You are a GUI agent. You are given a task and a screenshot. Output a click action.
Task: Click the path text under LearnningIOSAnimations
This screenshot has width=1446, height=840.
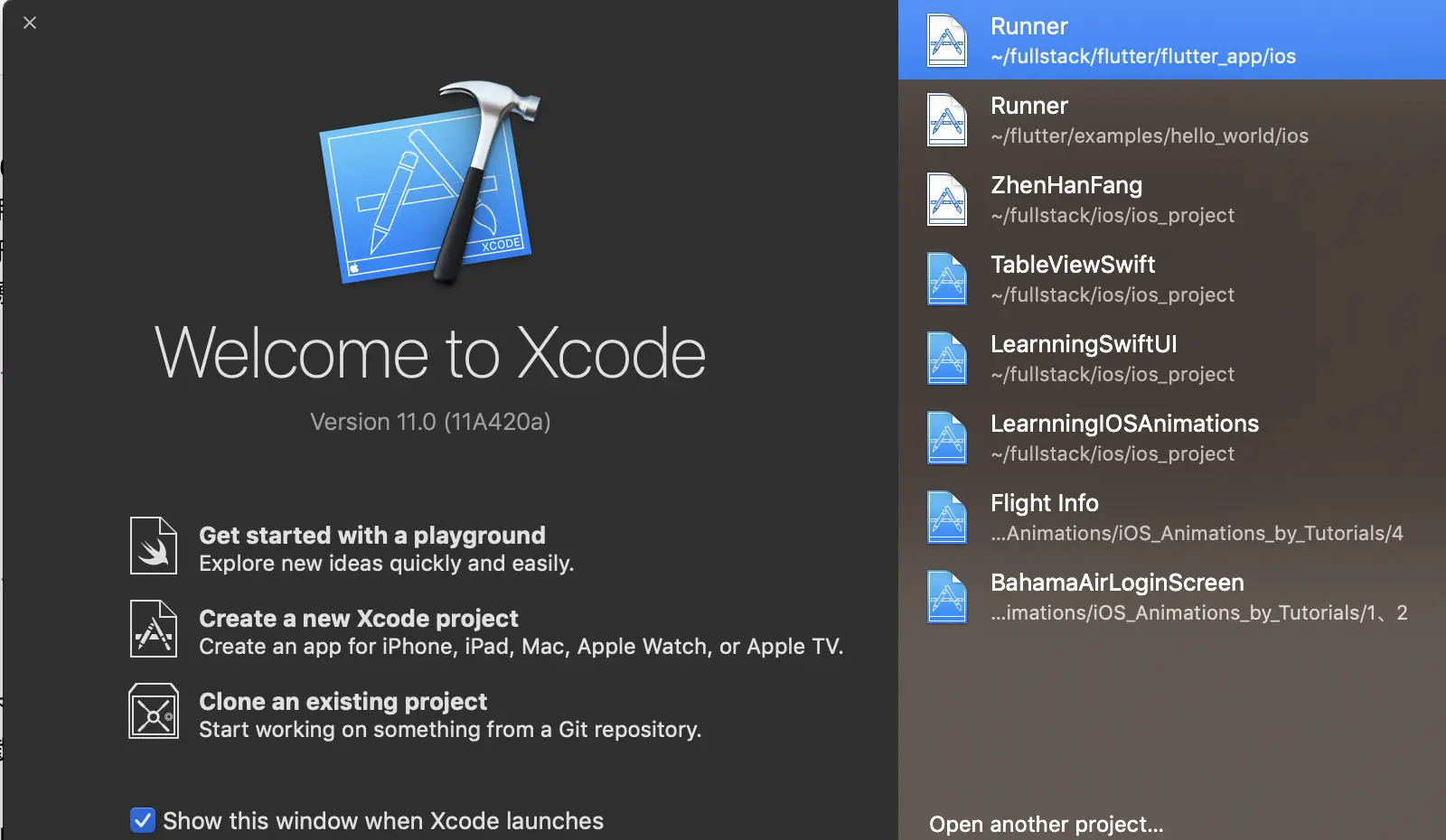click(1113, 453)
